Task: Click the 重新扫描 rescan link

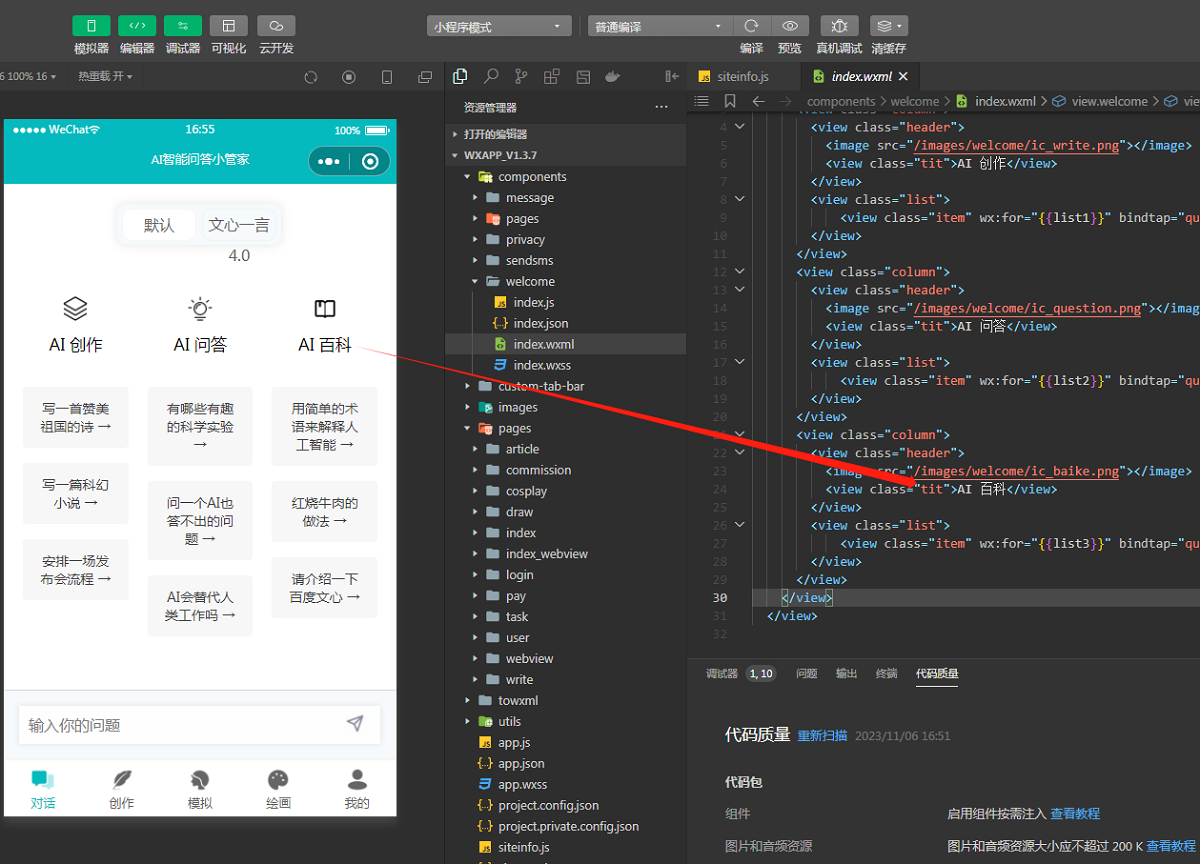Action: [822, 736]
